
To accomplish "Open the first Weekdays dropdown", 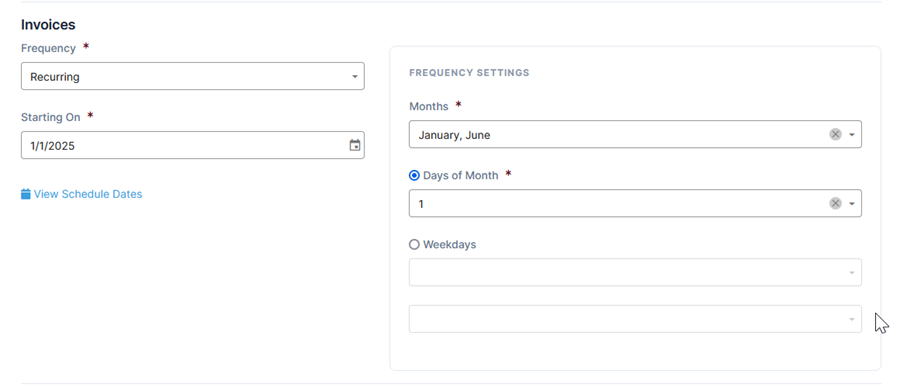I will 635,272.
